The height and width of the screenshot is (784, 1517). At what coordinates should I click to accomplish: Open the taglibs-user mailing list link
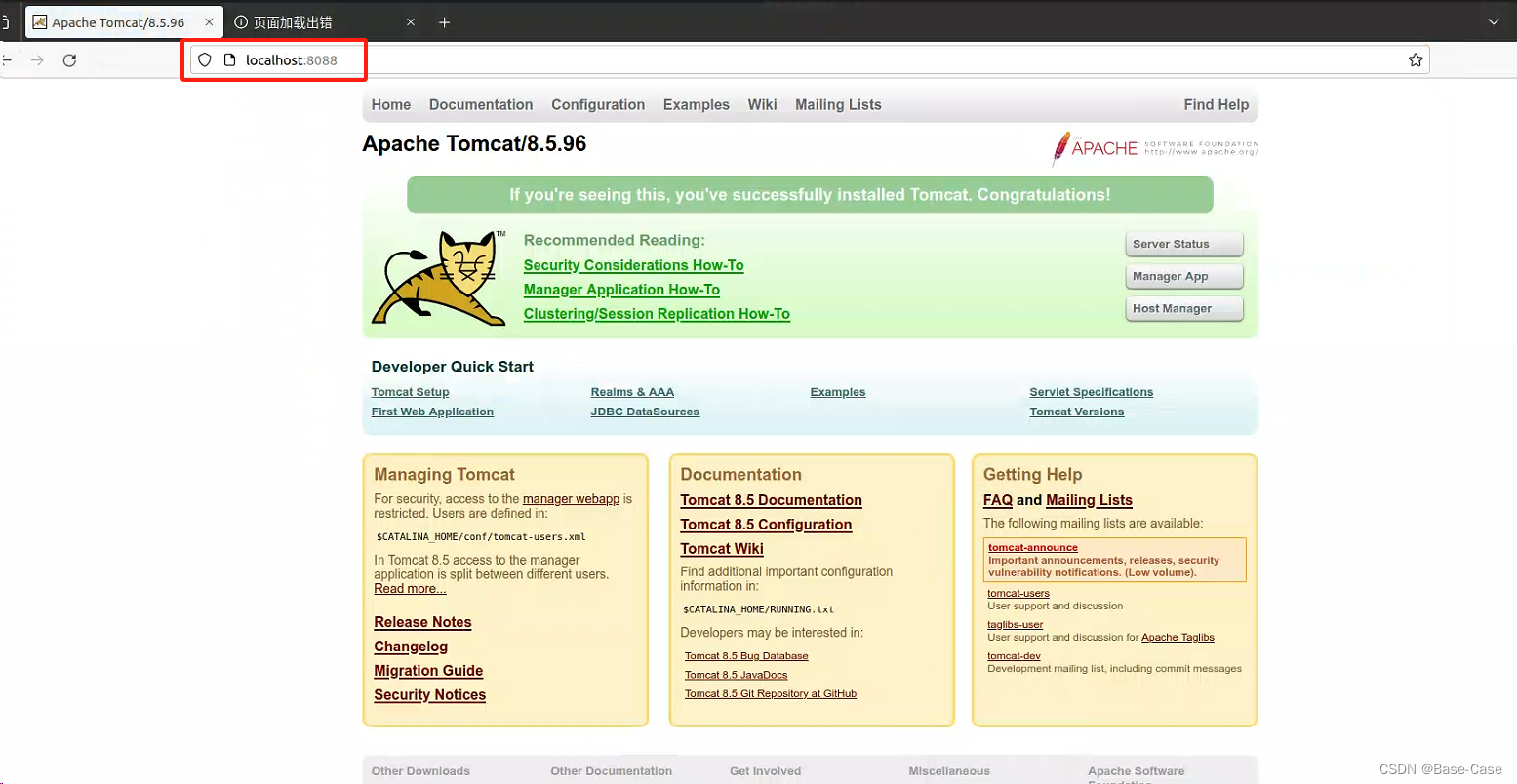point(1016,625)
